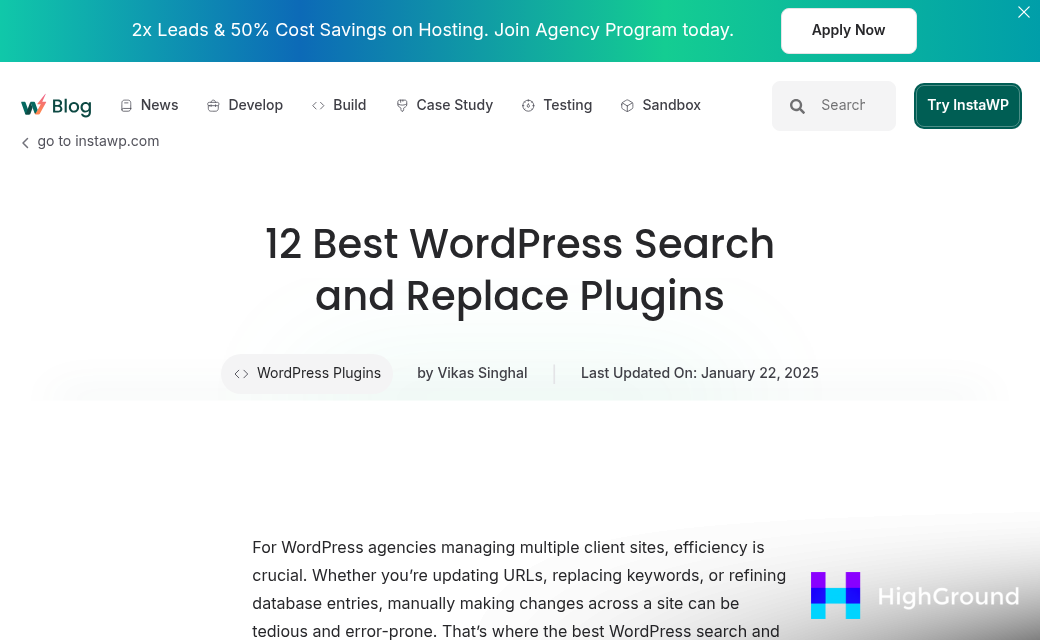The height and width of the screenshot is (640, 1040).
Task: Click the code icon in the WordPress Plugins badge
Action: (x=241, y=373)
